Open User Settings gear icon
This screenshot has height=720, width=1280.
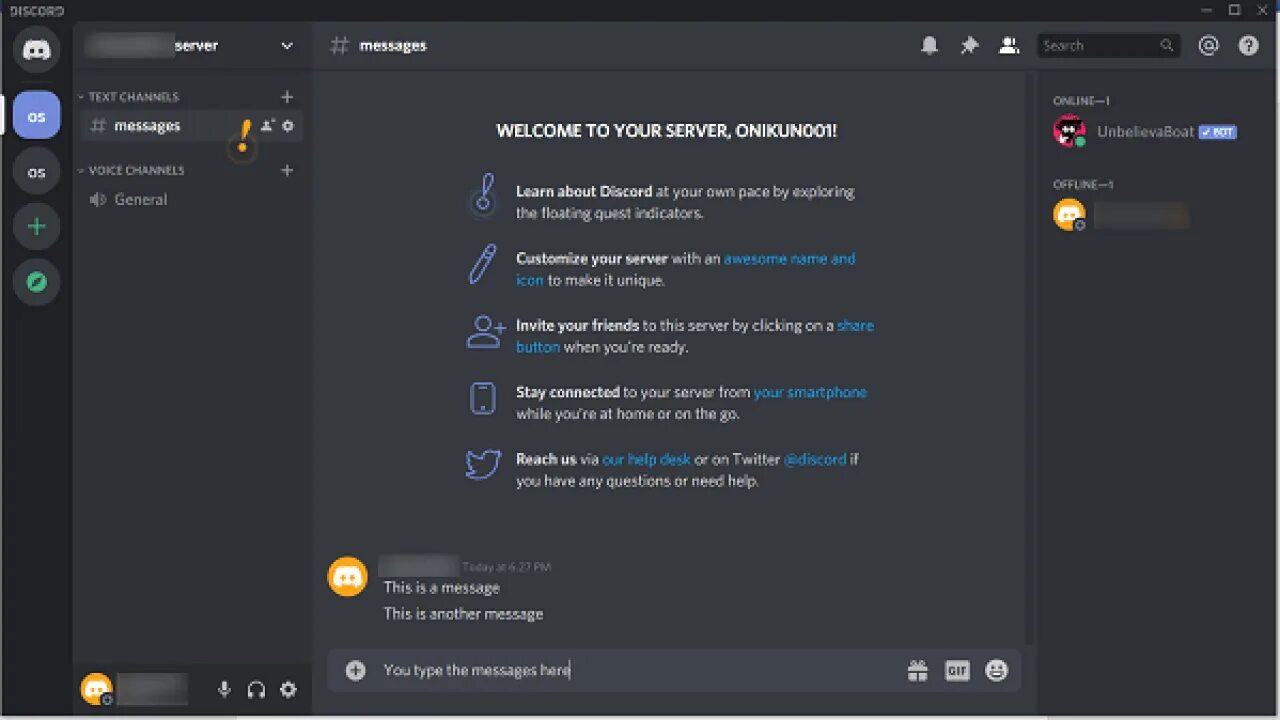coord(288,689)
